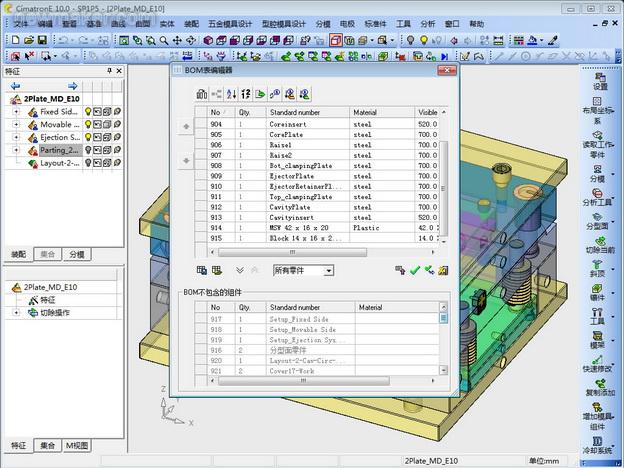
Task: Toggle the row selector box for row 908
Action: pyautogui.click(x=201, y=166)
